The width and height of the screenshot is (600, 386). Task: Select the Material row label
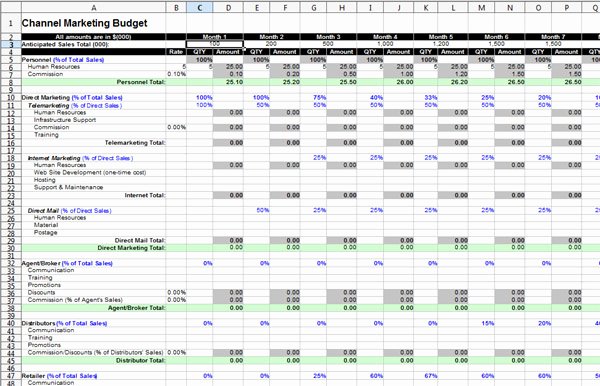click(x=46, y=225)
